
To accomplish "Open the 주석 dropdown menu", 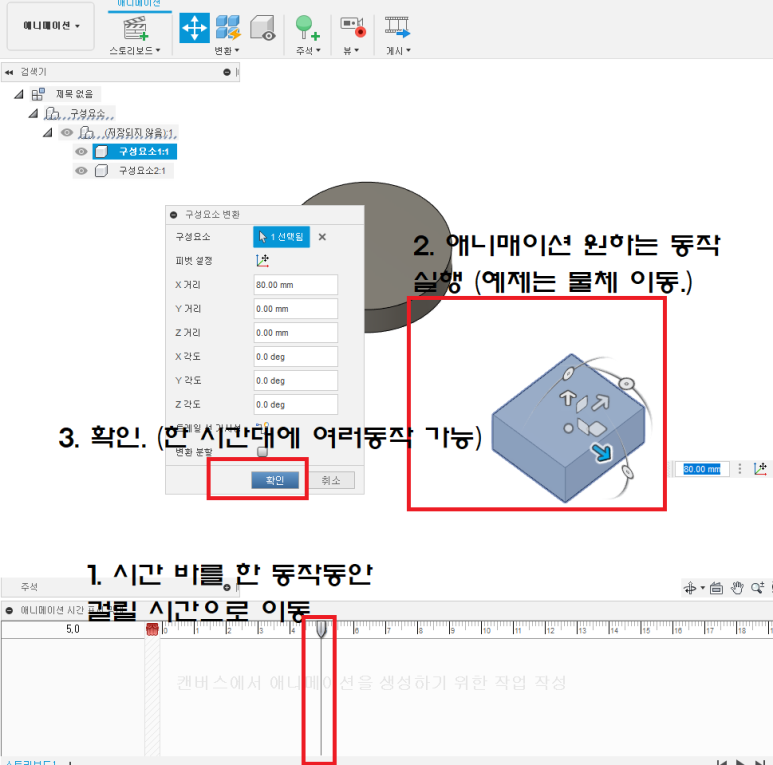I will [308, 50].
